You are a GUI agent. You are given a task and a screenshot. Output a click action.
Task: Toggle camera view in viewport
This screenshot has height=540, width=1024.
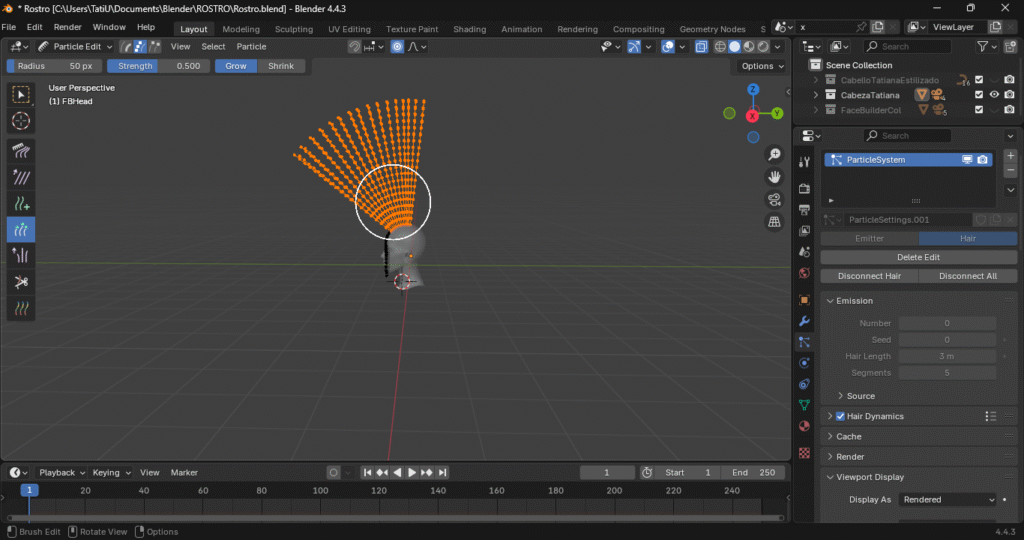(774, 199)
